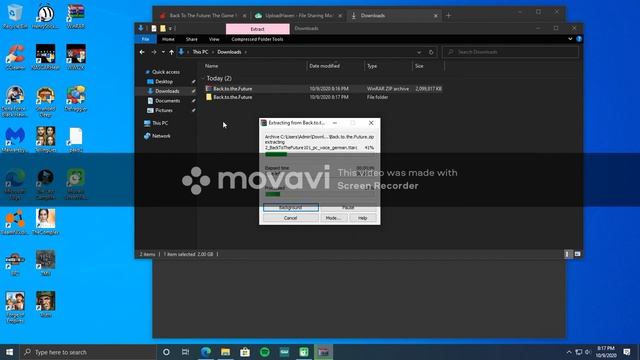
Task: Click Pause in the WinRAR dialog
Action: [348, 207]
